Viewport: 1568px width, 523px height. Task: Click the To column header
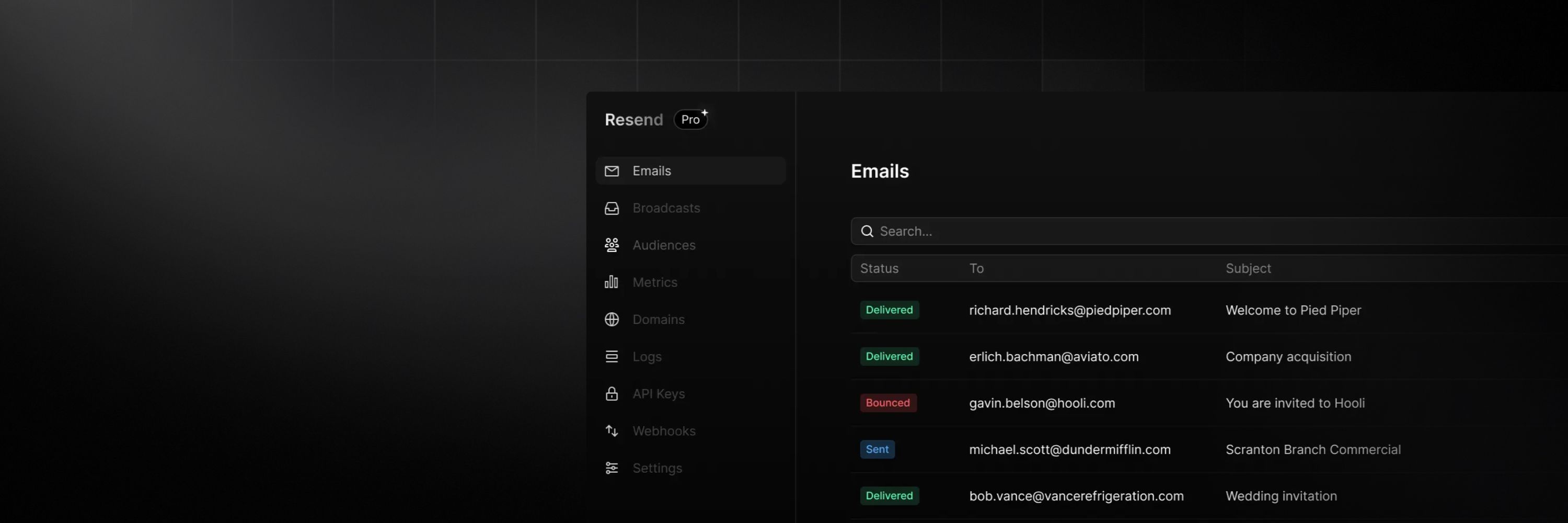coord(976,268)
